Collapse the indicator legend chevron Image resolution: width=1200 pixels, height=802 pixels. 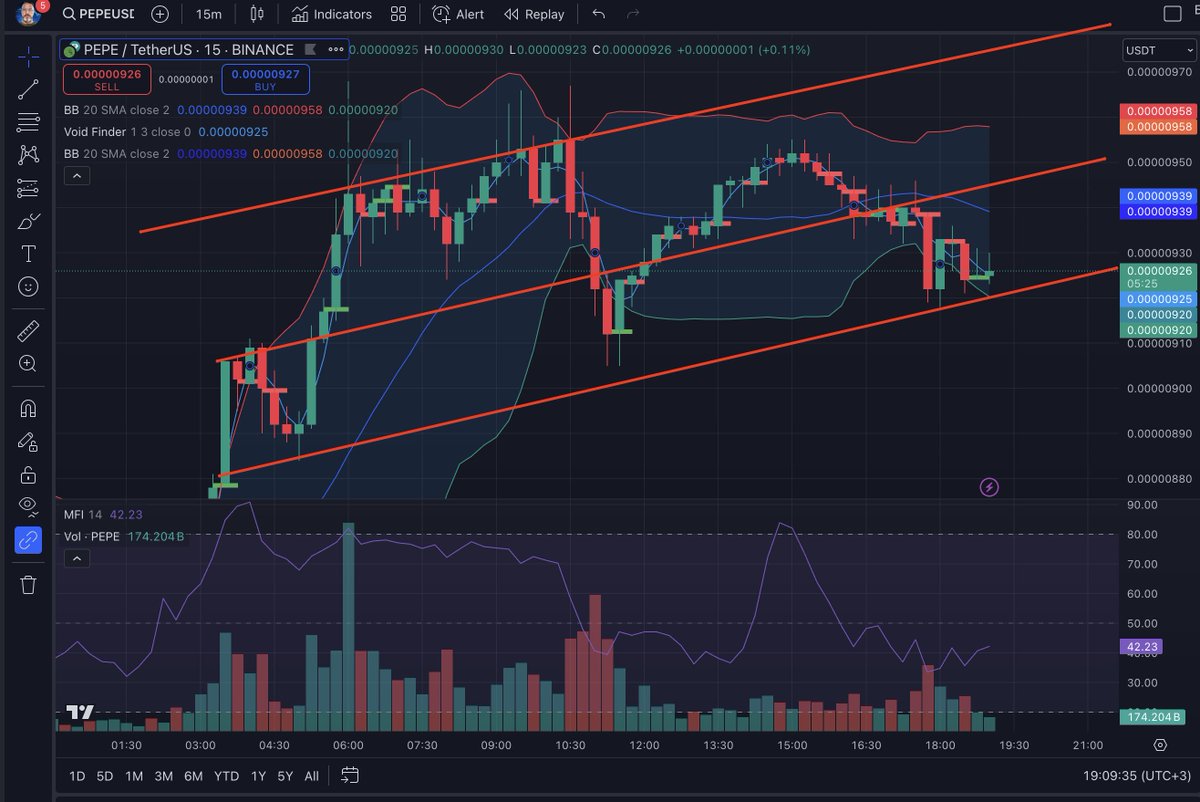77,176
